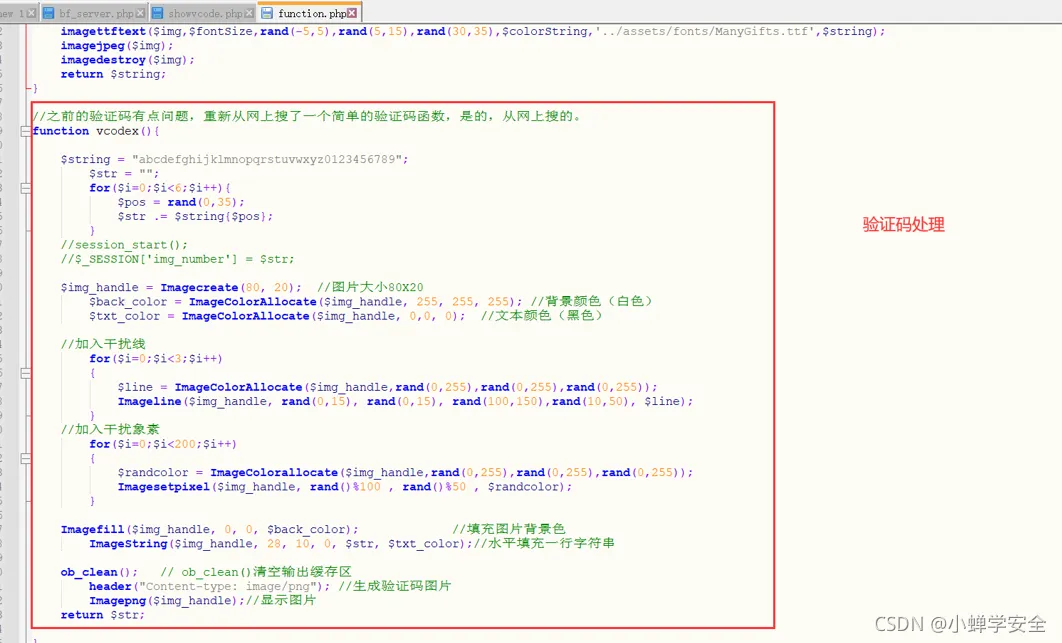Click the '//session_start();' comment line

pyautogui.click(x=124, y=245)
